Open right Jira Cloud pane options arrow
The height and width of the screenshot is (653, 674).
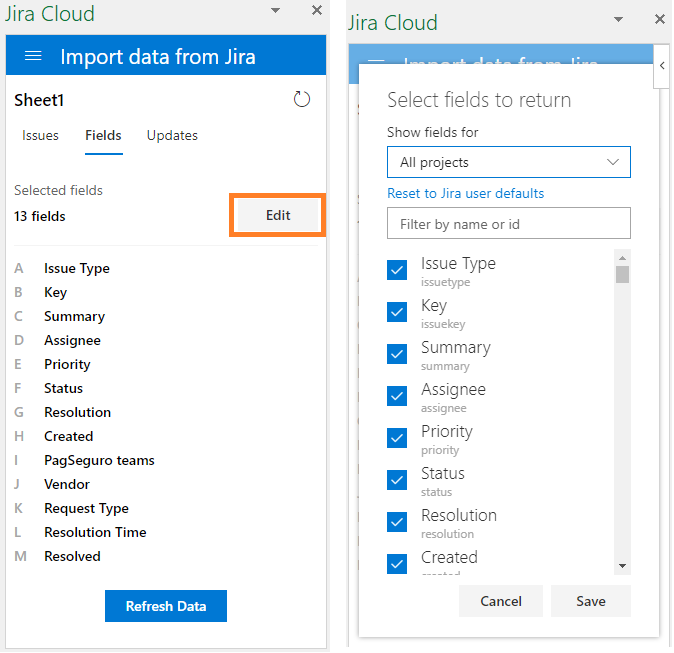pyautogui.click(x=618, y=19)
